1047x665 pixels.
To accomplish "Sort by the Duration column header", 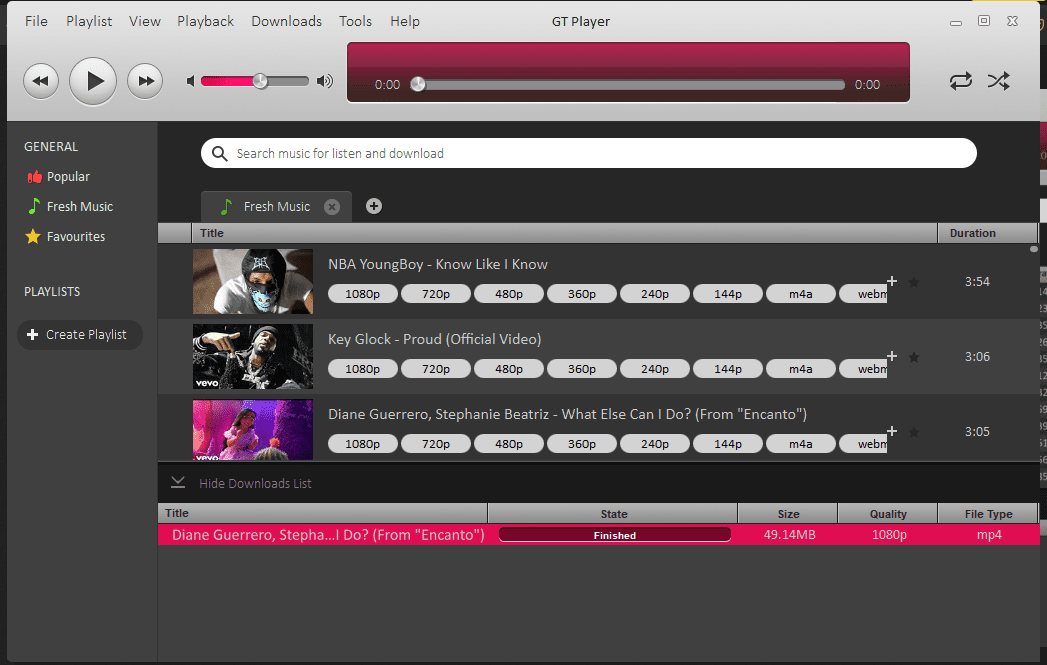I will [x=987, y=233].
